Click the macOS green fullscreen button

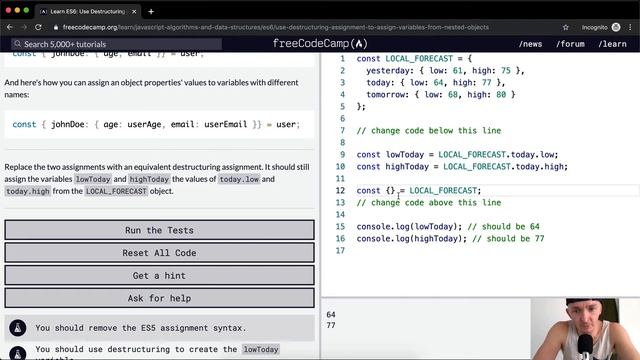(26, 10)
